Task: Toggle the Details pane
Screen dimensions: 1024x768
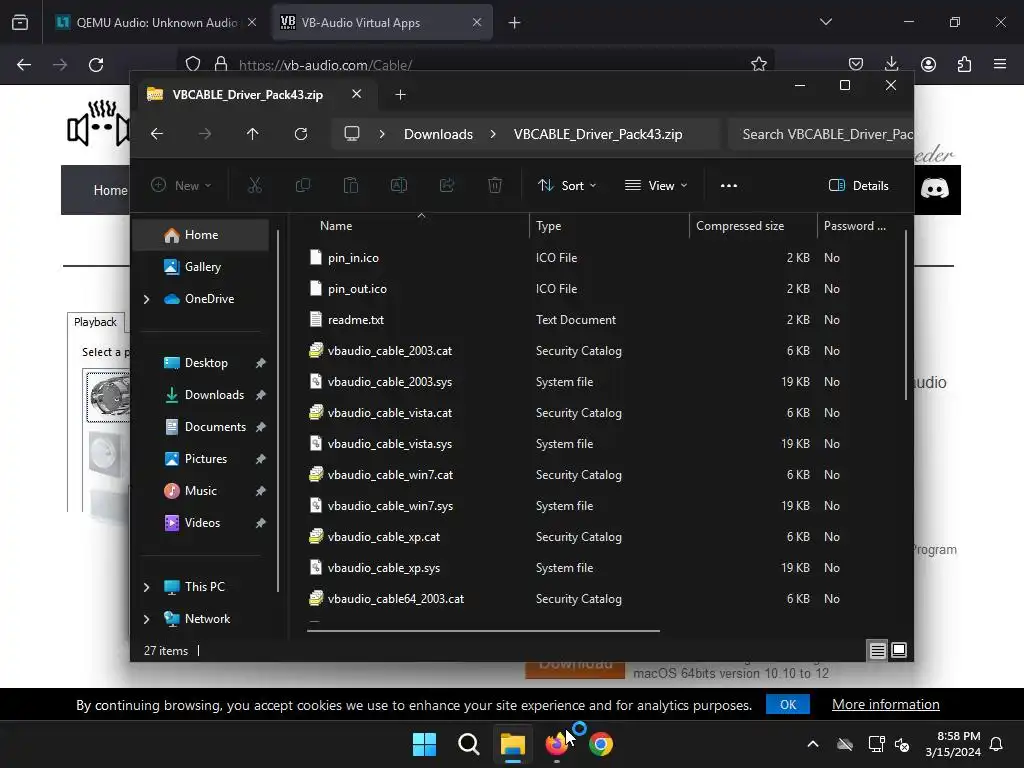Action: click(859, 185)
